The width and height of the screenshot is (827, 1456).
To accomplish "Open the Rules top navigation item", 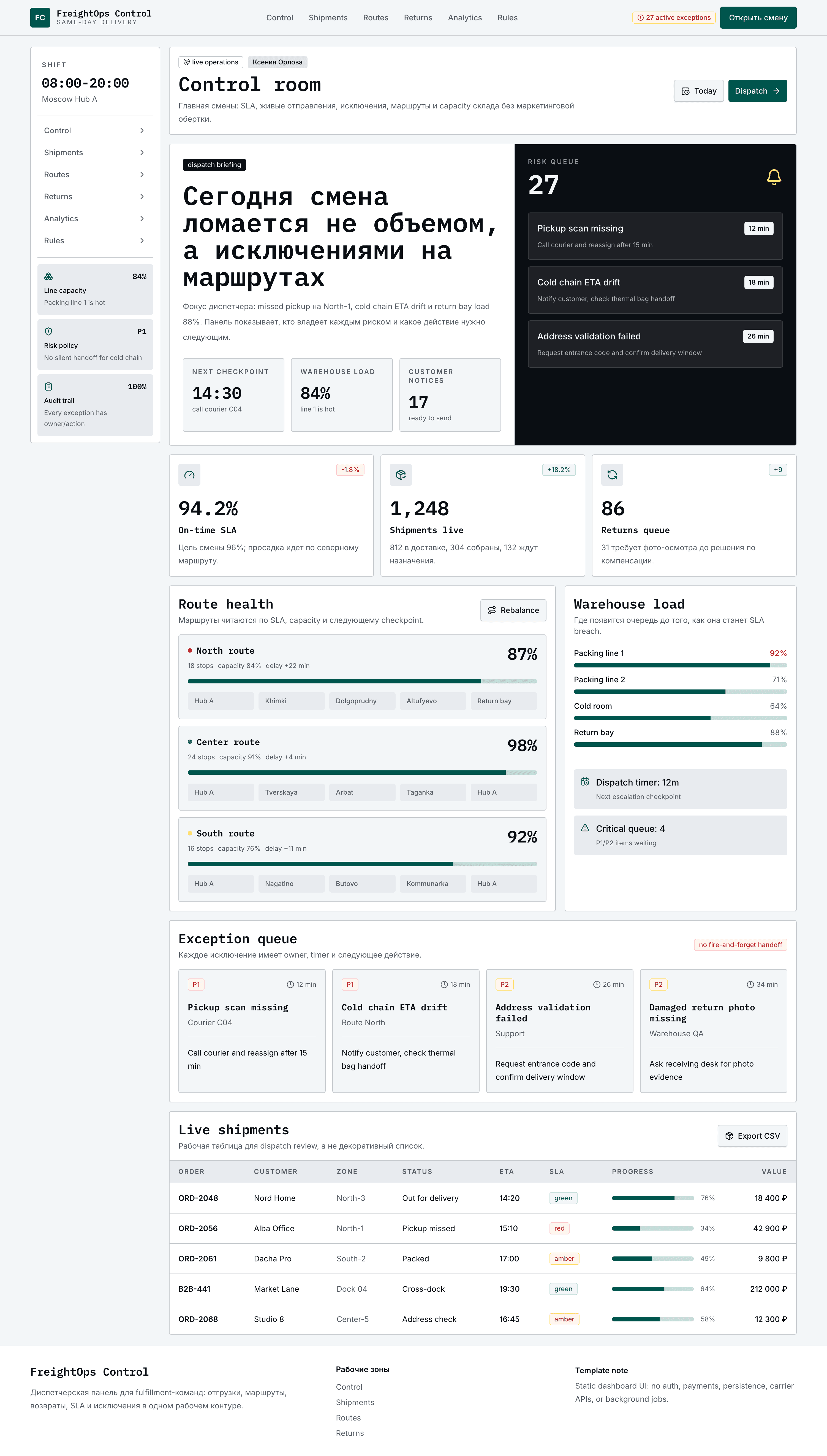I will tap(507, 18).
